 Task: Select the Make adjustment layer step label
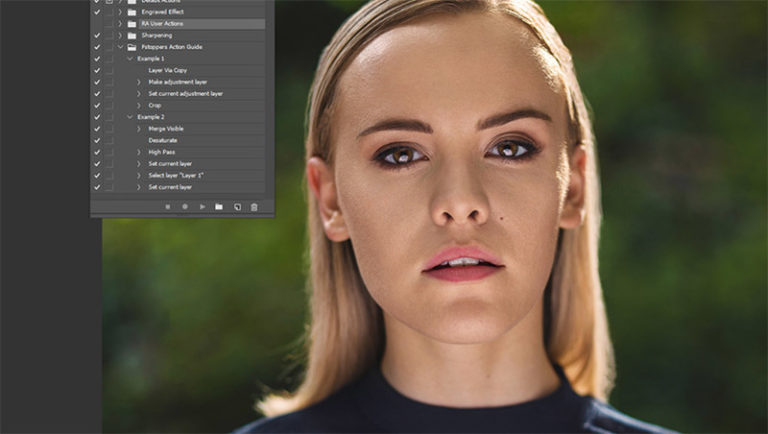coord(178,82)
